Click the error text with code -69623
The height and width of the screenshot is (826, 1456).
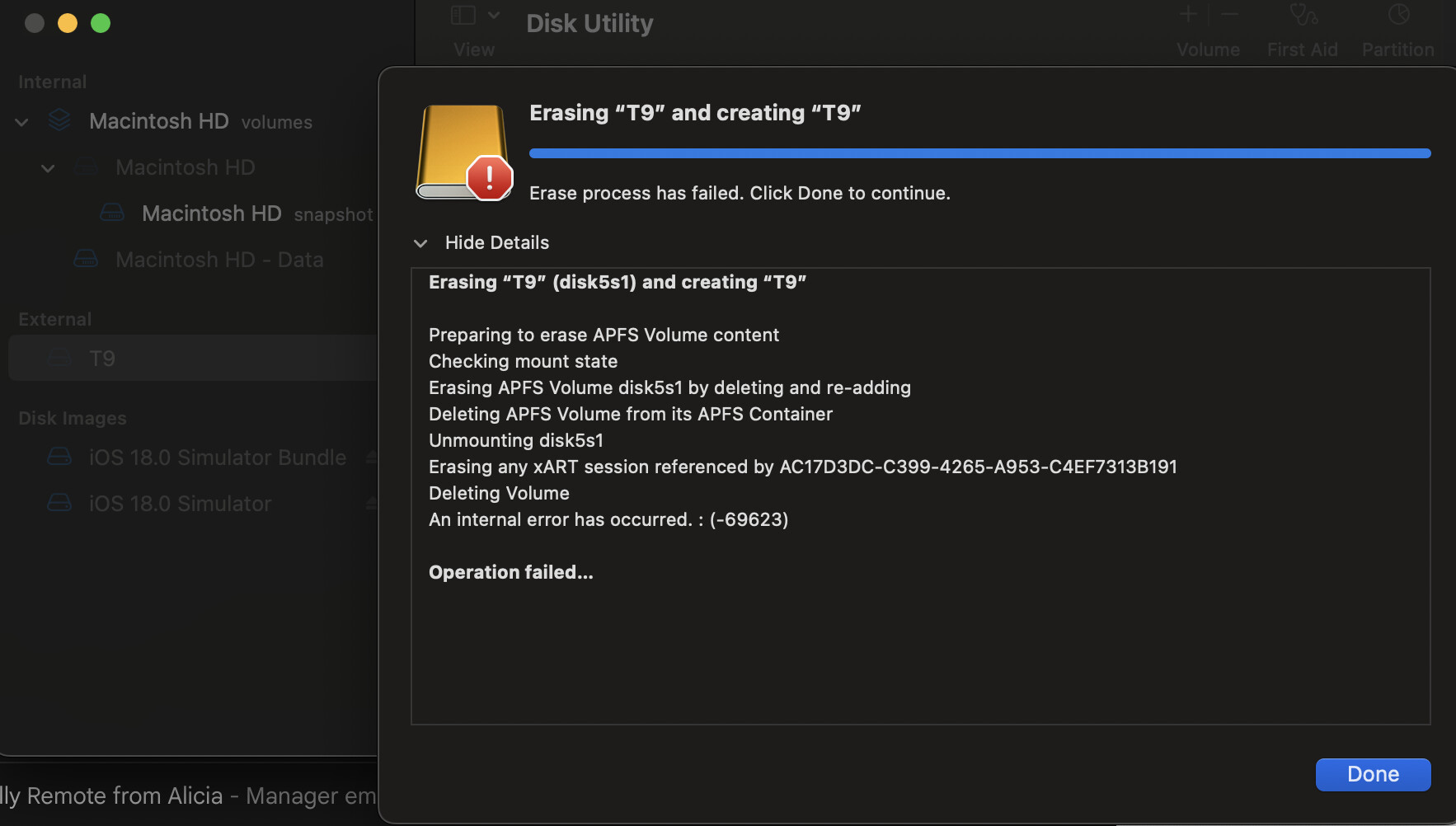(608, 519)
